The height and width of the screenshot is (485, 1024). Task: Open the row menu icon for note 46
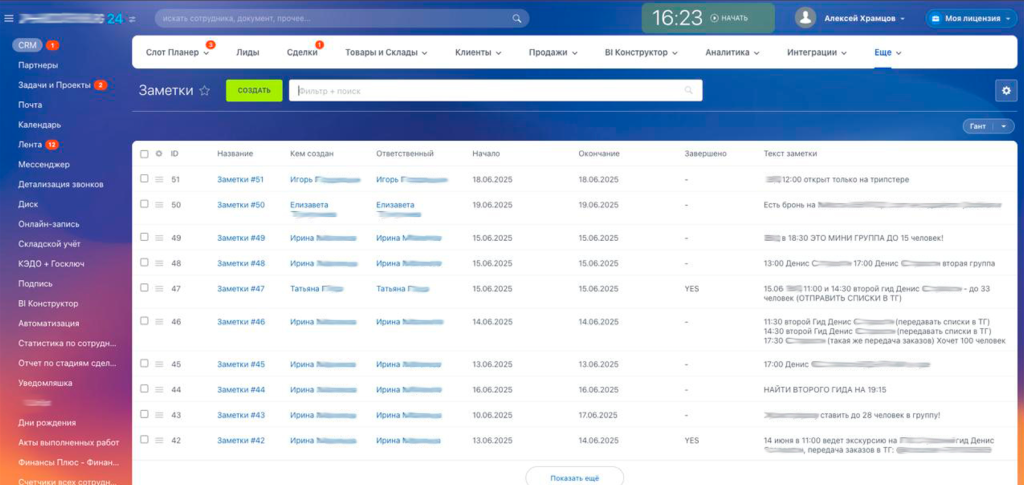[158, 321]
